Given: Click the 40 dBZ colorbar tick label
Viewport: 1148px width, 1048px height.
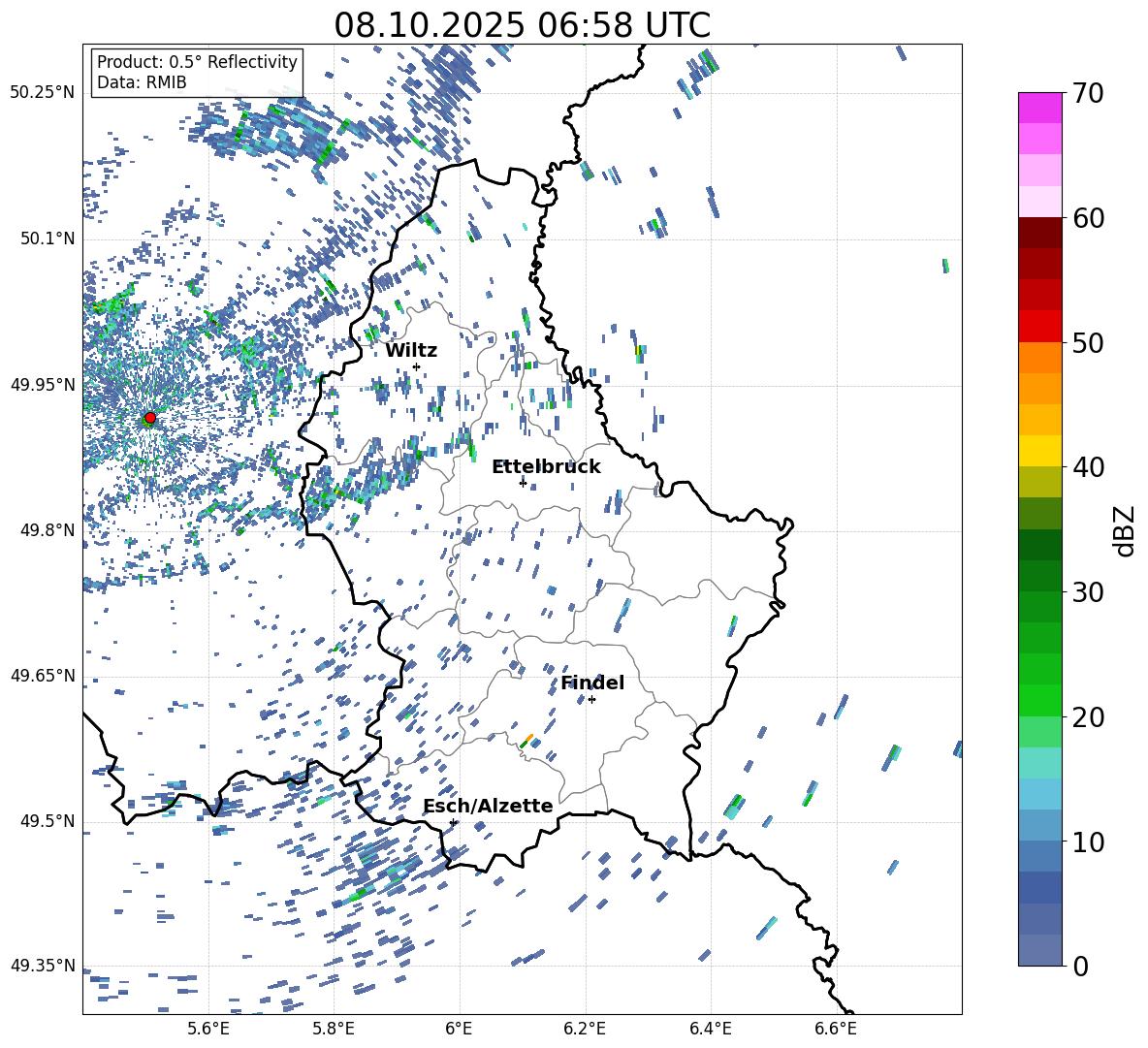Looking at the screenshot, I should 1088,467.
